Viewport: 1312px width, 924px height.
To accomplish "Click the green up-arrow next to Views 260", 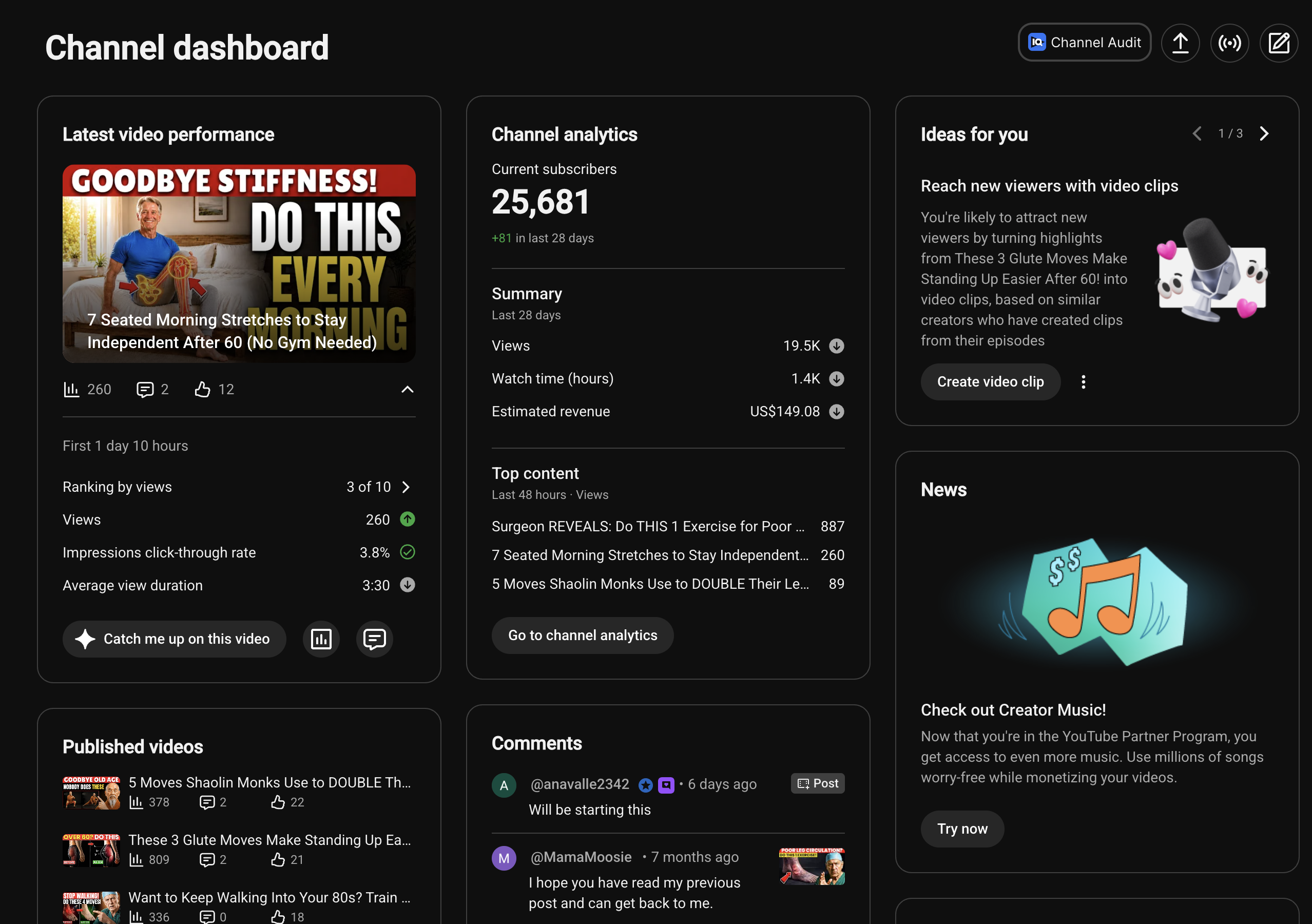I will [x=408, y=519].
